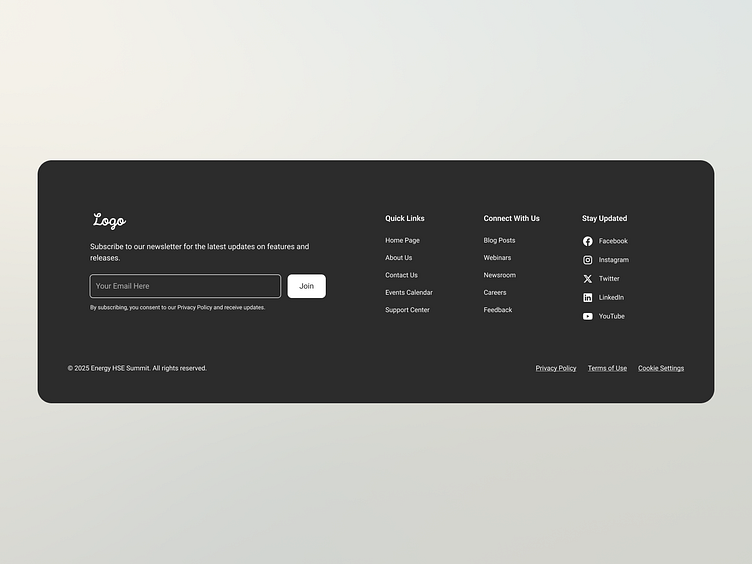Click the Facebook icon

[588, 241]
